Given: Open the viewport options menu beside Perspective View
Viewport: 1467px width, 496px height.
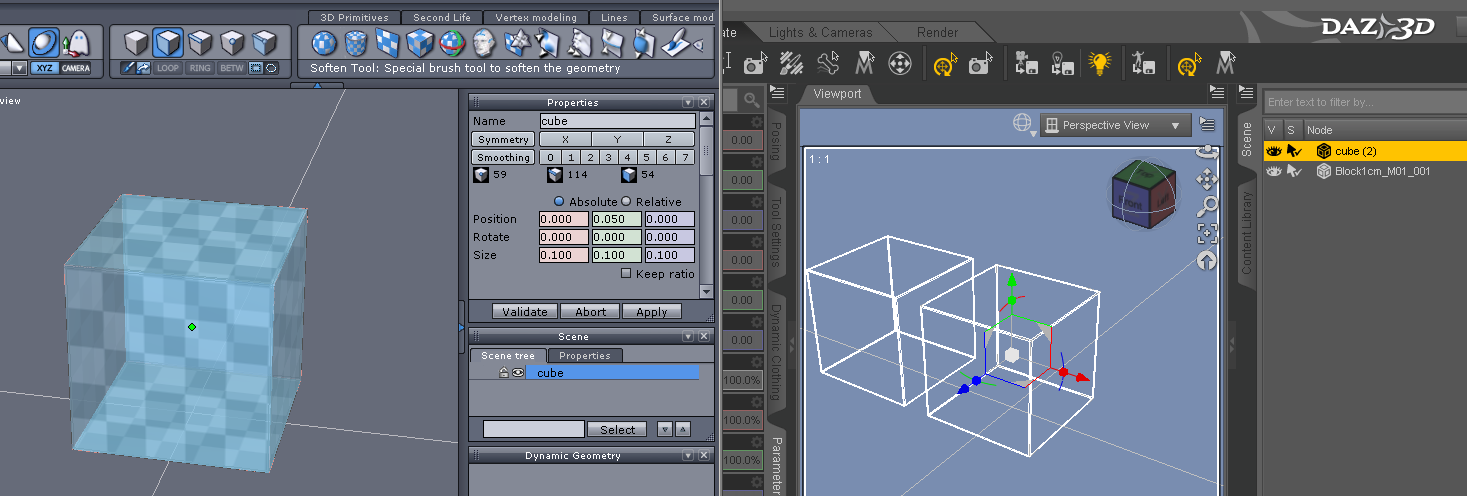Looking at the screenshot, I should click(1207, 125).
